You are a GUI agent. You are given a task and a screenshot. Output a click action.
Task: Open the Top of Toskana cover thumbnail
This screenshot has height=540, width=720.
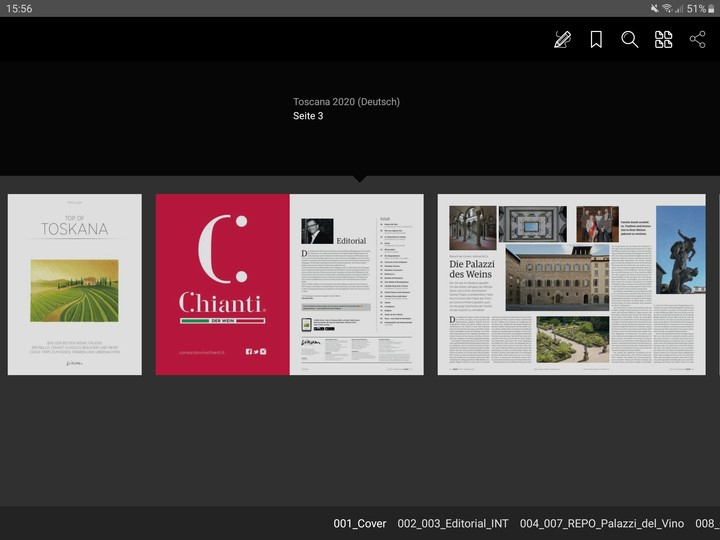(75, 284)
